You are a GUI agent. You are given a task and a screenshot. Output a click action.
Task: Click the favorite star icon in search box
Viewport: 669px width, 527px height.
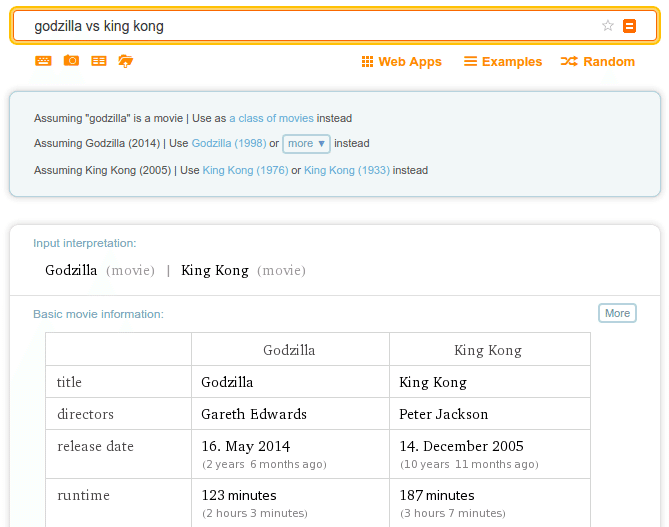tap(608, 26)
